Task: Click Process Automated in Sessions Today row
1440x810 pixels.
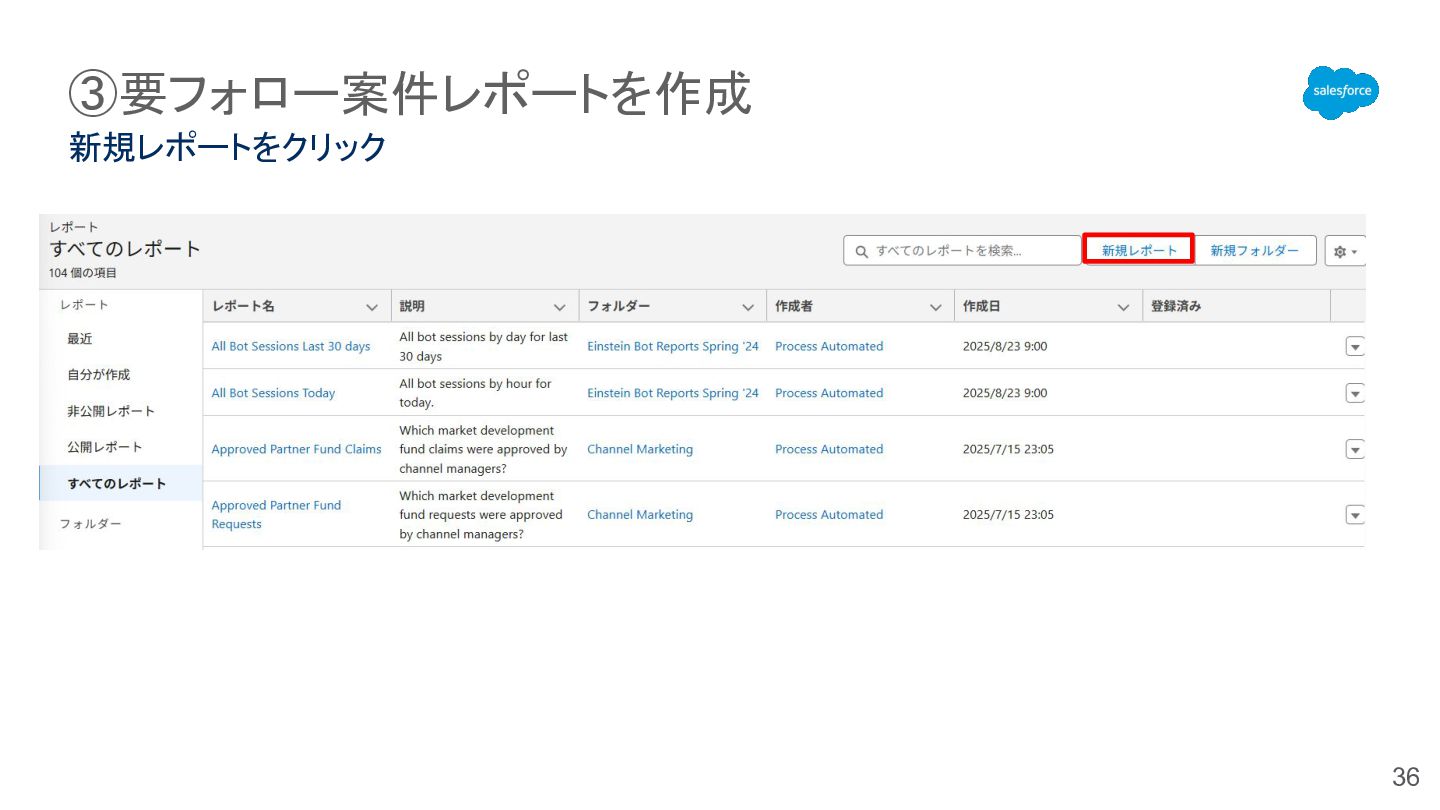Action: tap(829, 393)
